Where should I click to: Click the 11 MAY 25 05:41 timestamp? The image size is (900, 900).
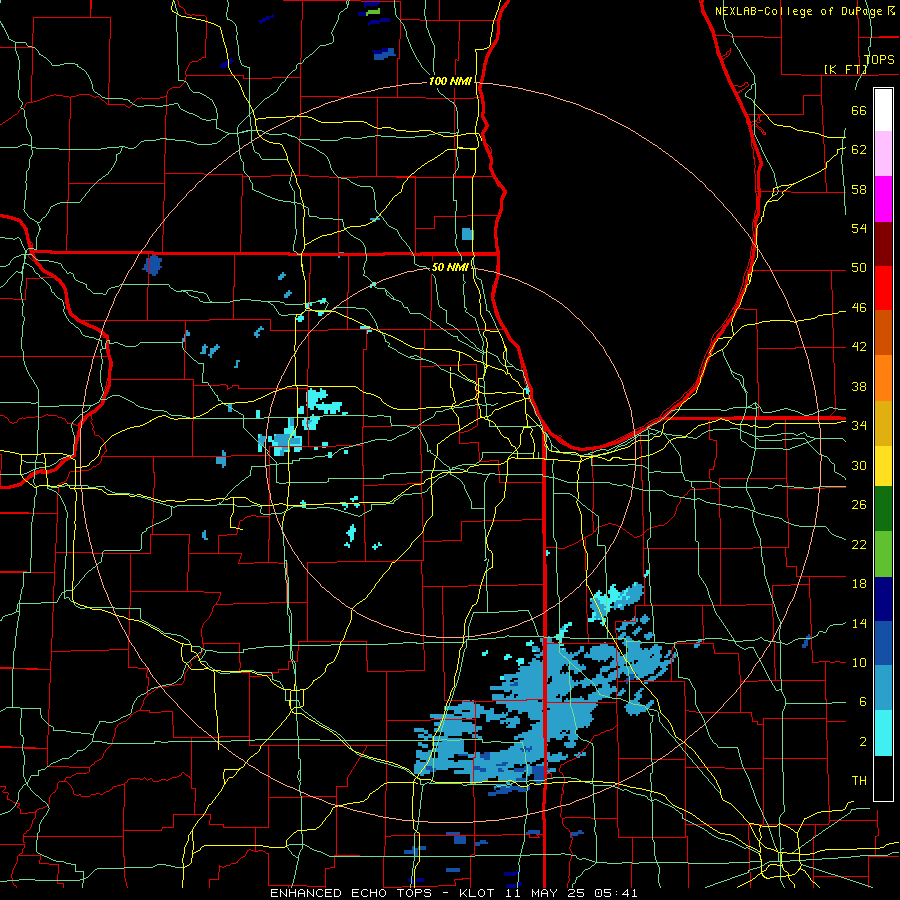pyautogui.click(x=571, y=893)
